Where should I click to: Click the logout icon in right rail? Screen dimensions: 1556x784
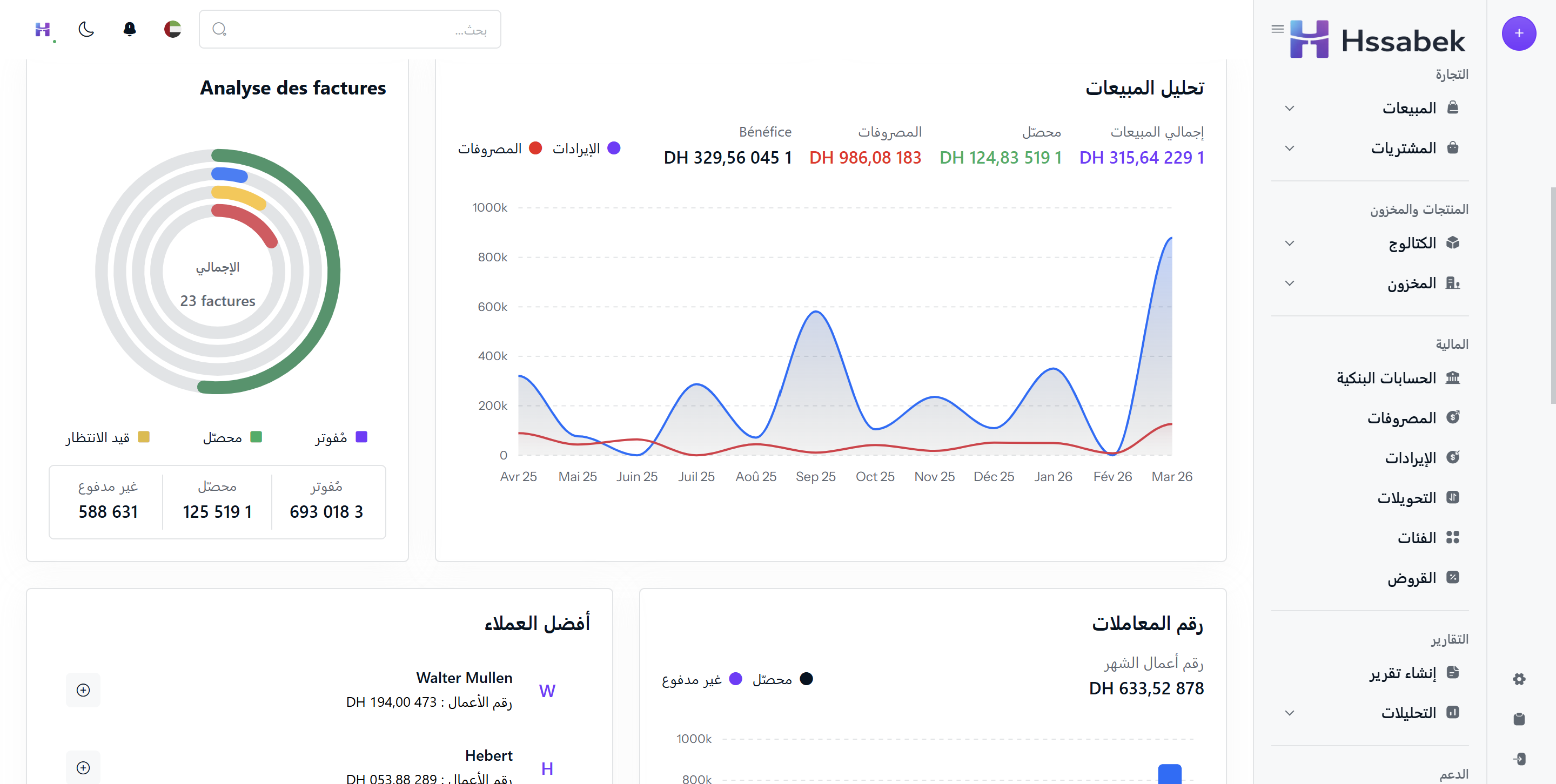[x=1519, y=759]
